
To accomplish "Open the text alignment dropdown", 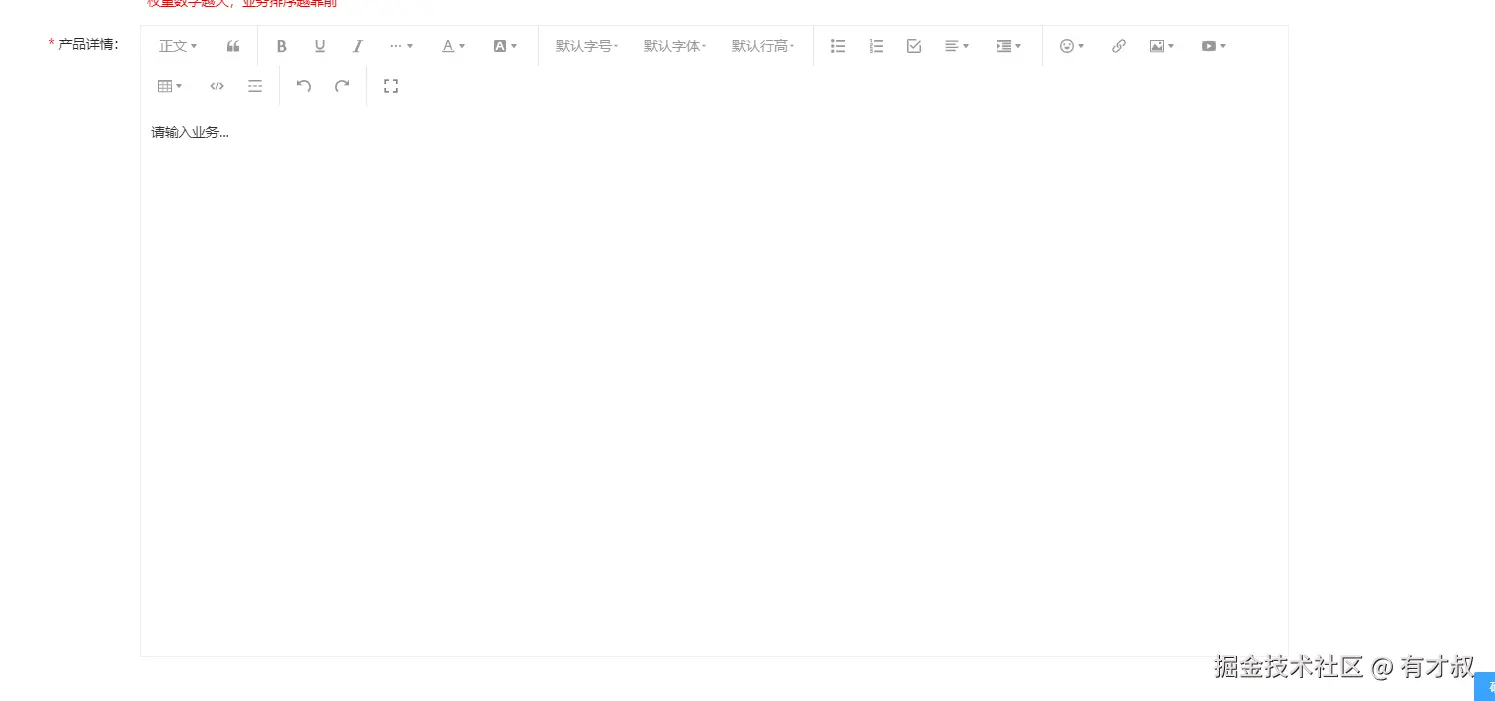I will [957, 46].
